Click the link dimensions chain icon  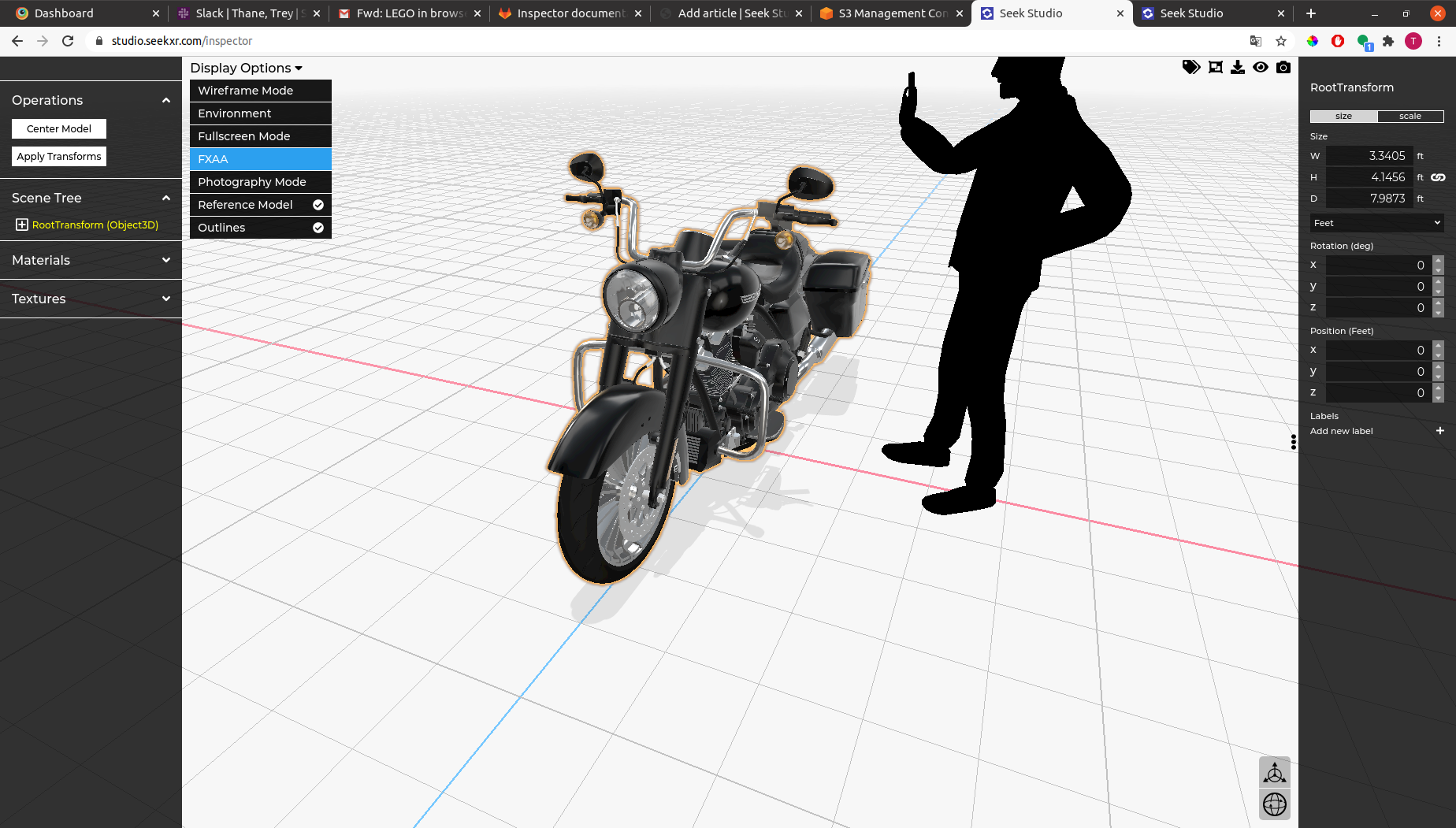tap(1438, 177)
